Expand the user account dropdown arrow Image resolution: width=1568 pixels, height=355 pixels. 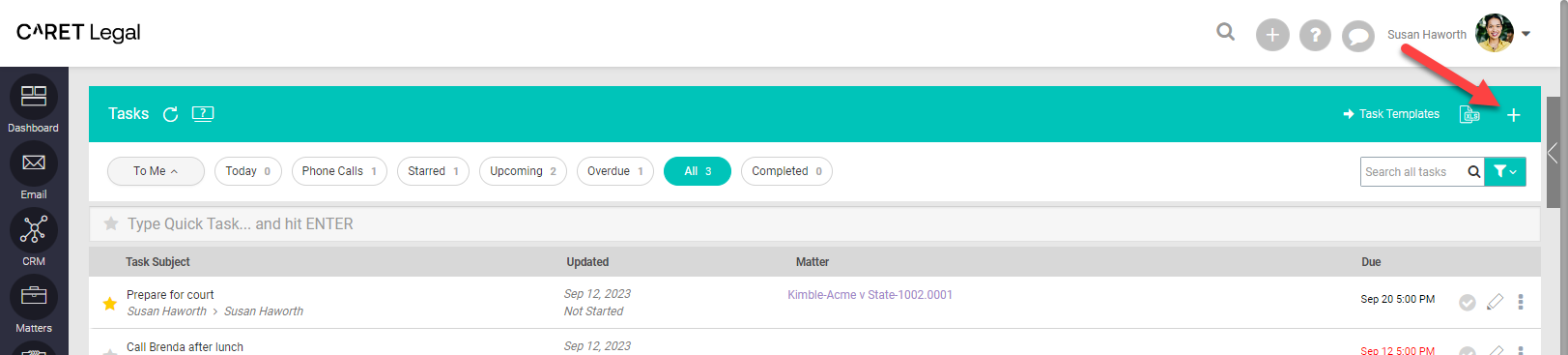point(1526,34)
